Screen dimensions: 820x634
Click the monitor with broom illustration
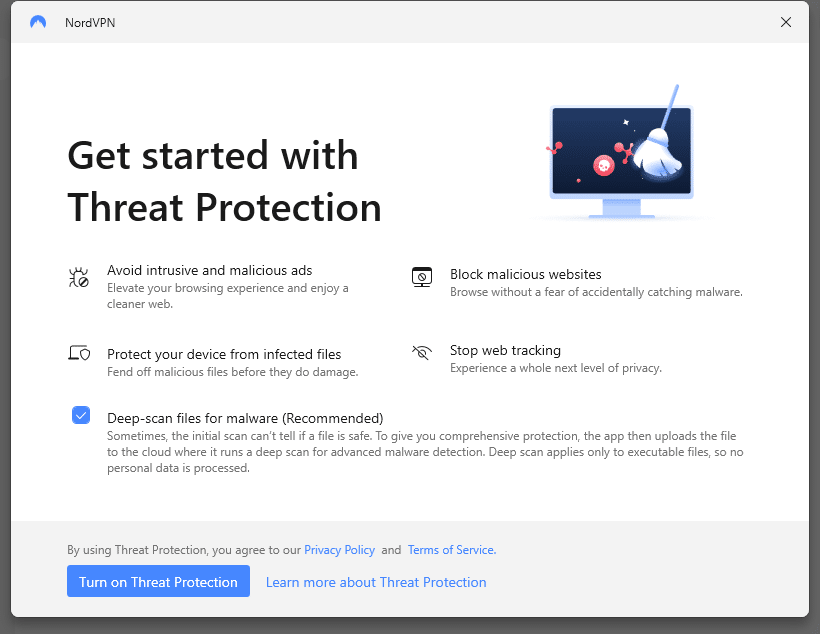[622, 153]
